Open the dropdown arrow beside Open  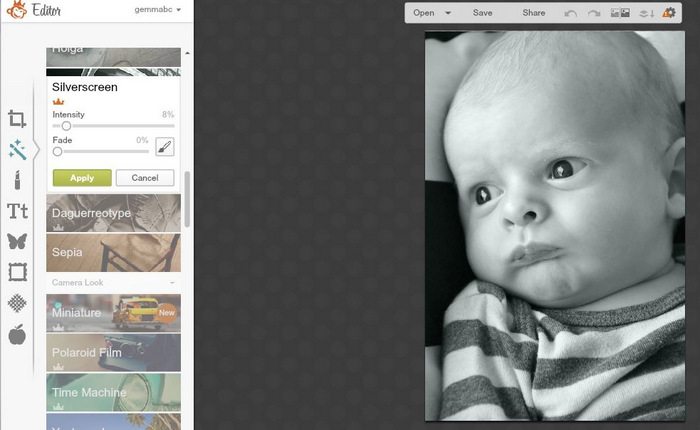click(x=447, y=13)
